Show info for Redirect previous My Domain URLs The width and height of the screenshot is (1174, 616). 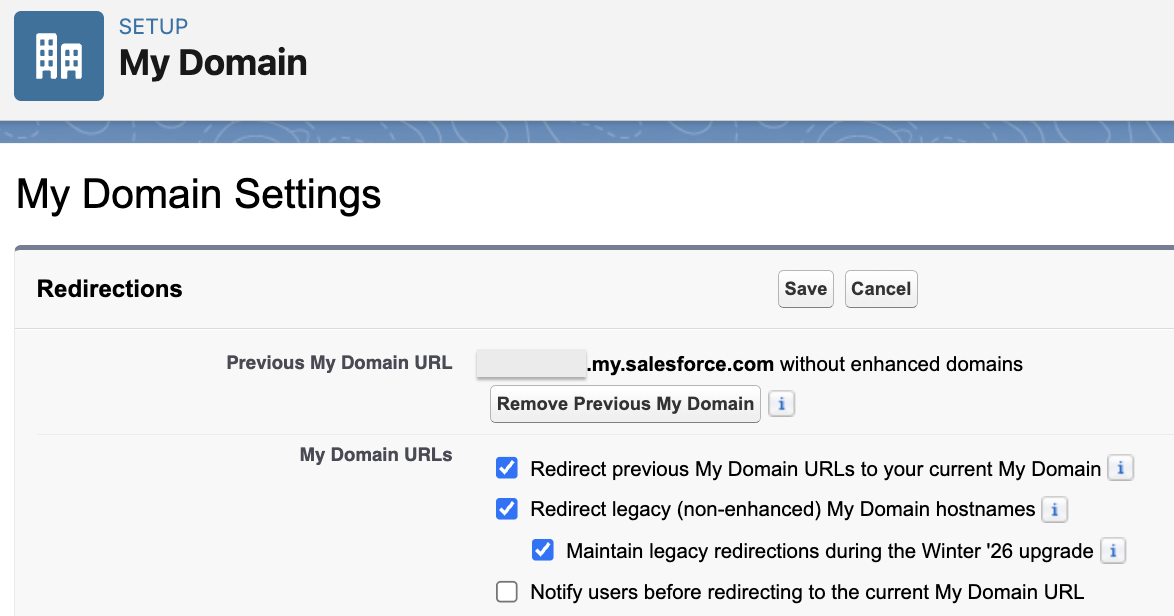pyautogui.click(x=1122, y=468)
